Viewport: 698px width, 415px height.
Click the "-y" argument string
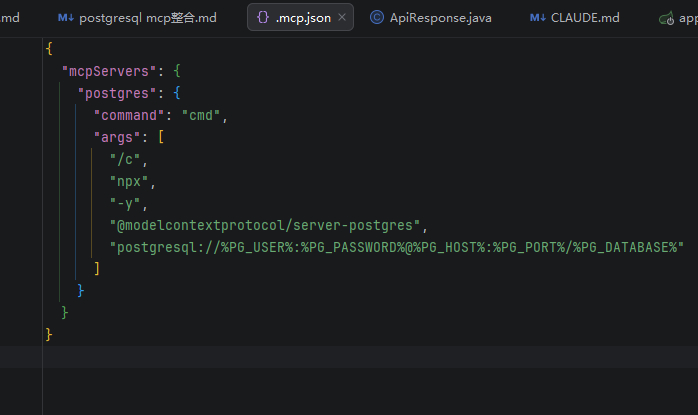[126, 203]
